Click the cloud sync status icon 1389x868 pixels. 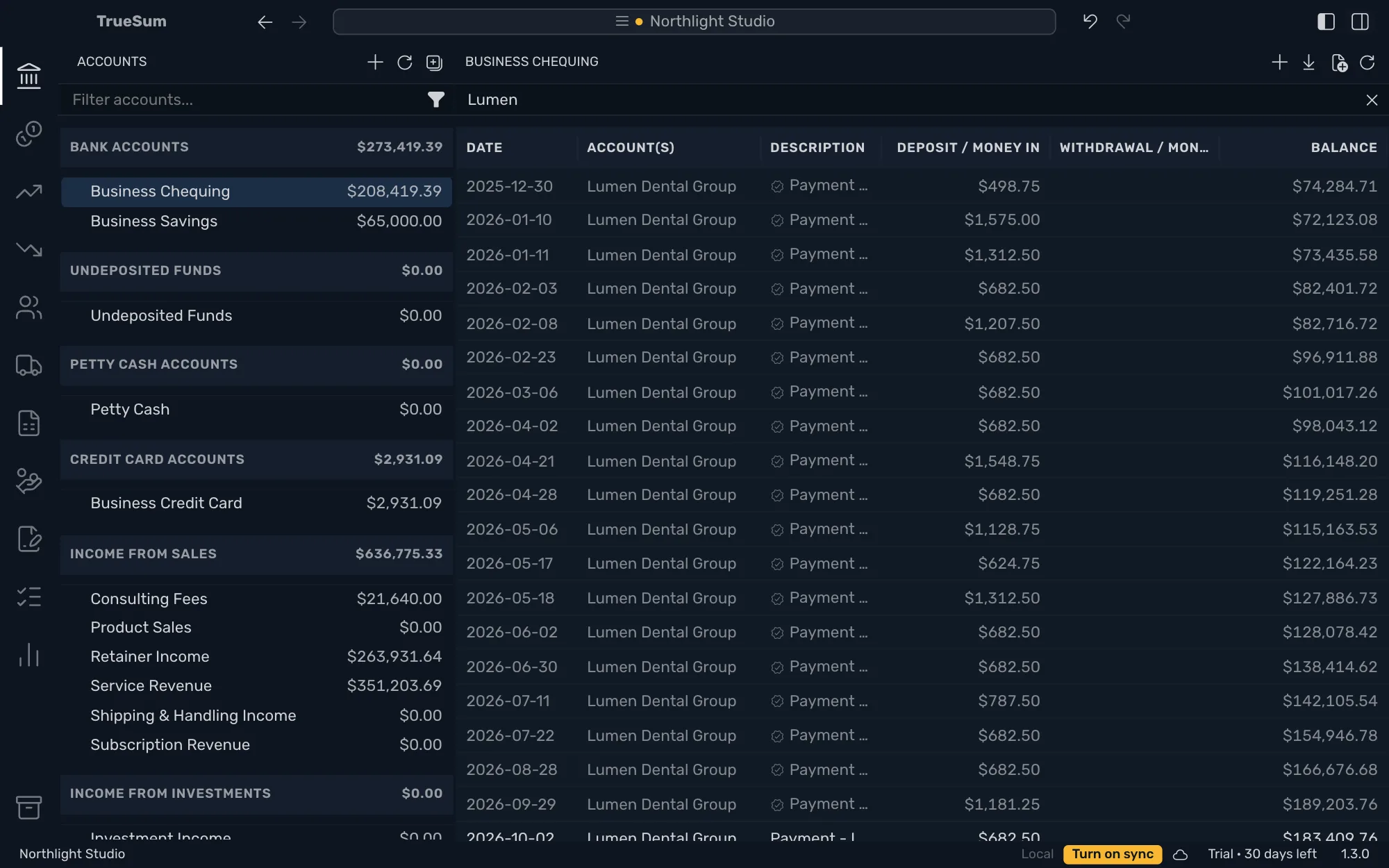pos(1180,855)
